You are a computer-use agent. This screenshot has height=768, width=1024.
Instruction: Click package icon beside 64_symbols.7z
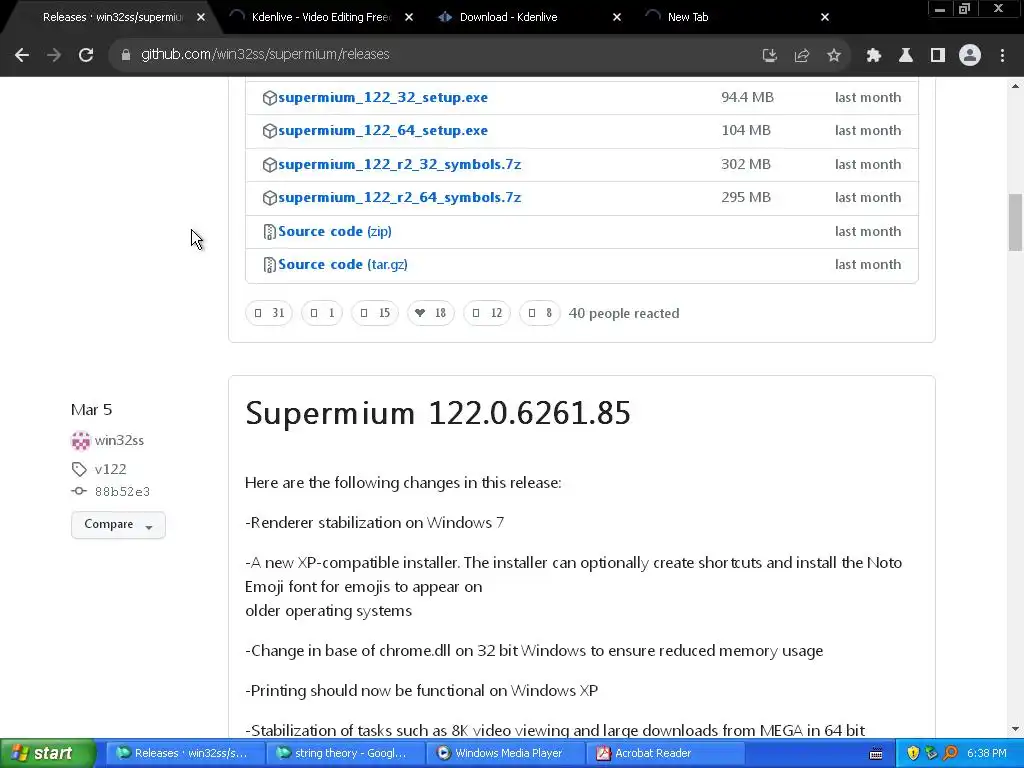[x=269, y=198]
